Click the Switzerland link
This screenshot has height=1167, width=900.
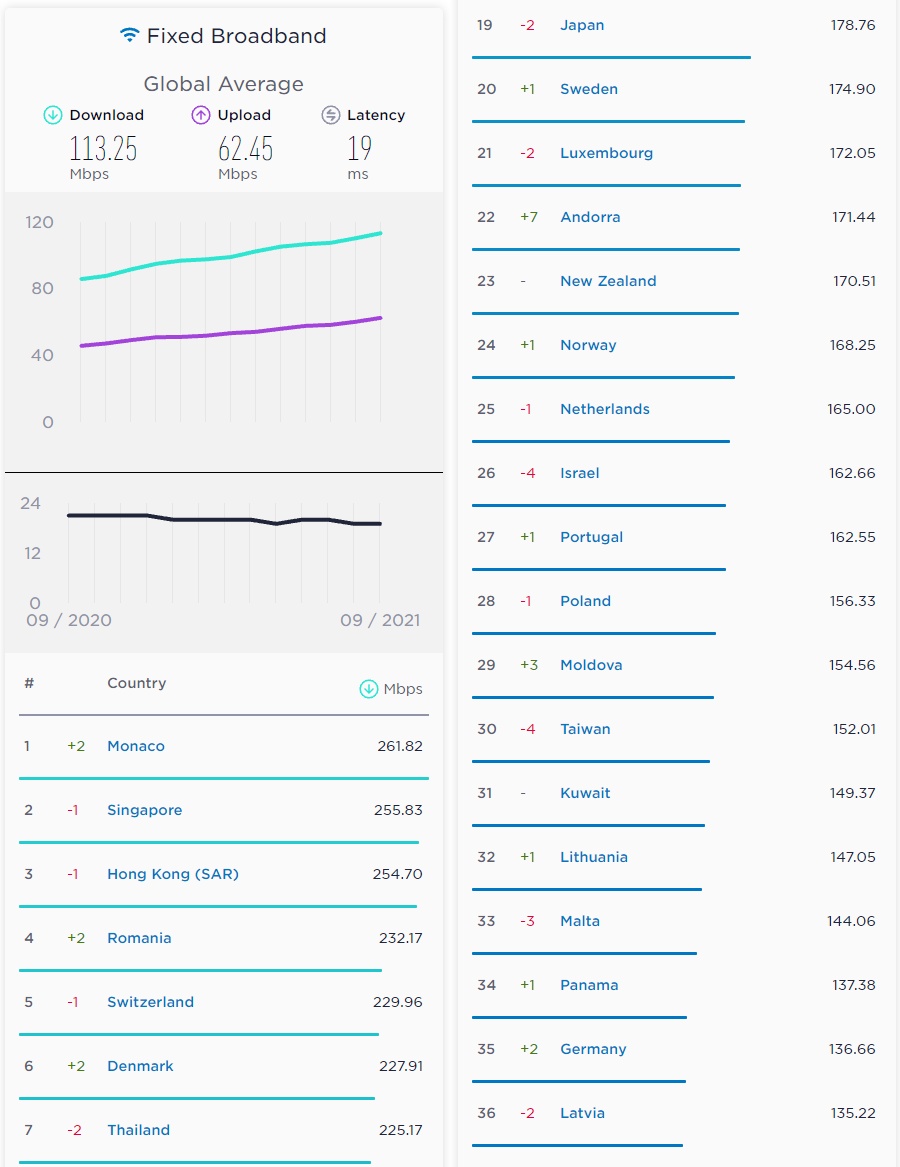[x=151, y=1002]
